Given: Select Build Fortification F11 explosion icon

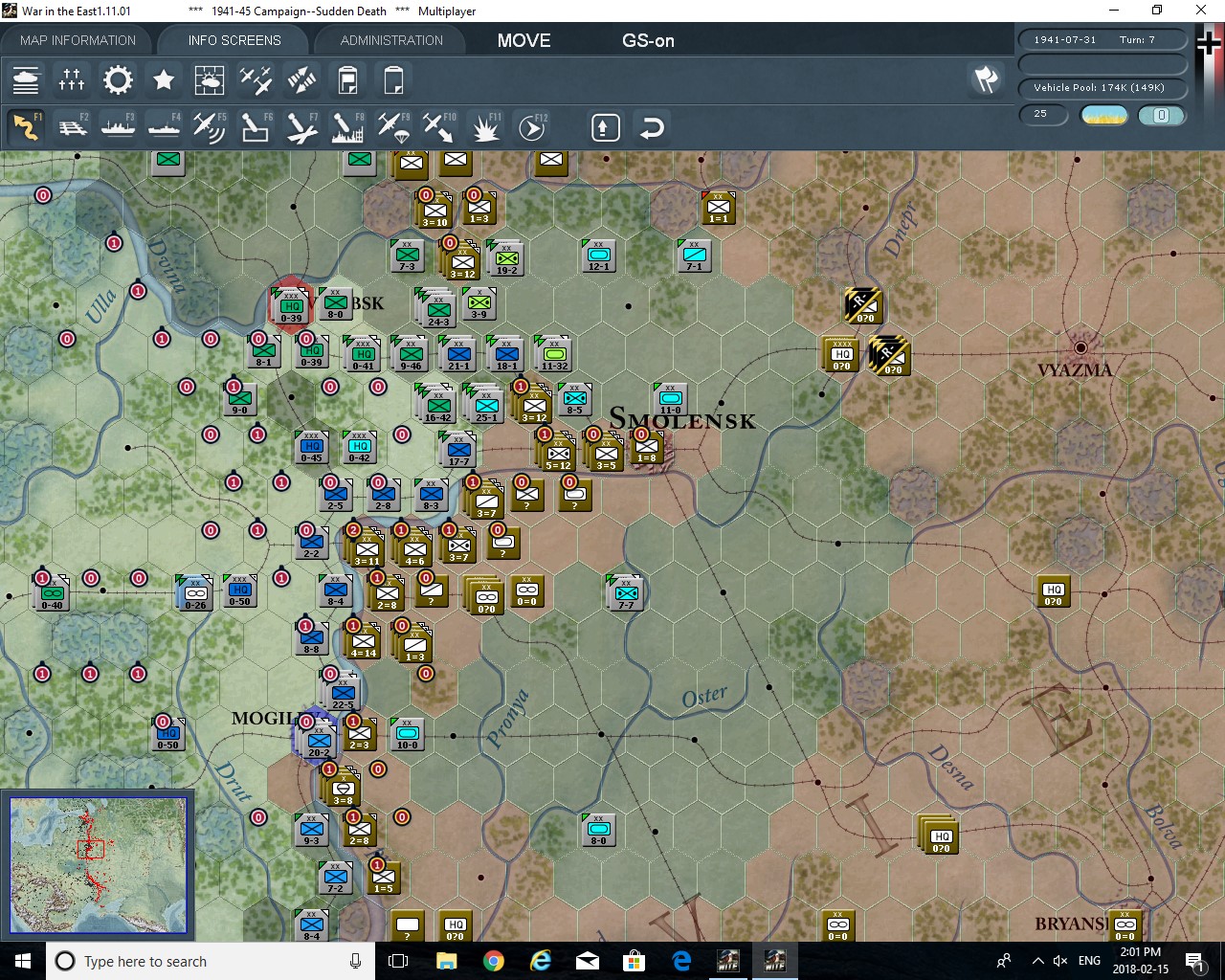Looking at the screenshot, I should coord(485,126).
